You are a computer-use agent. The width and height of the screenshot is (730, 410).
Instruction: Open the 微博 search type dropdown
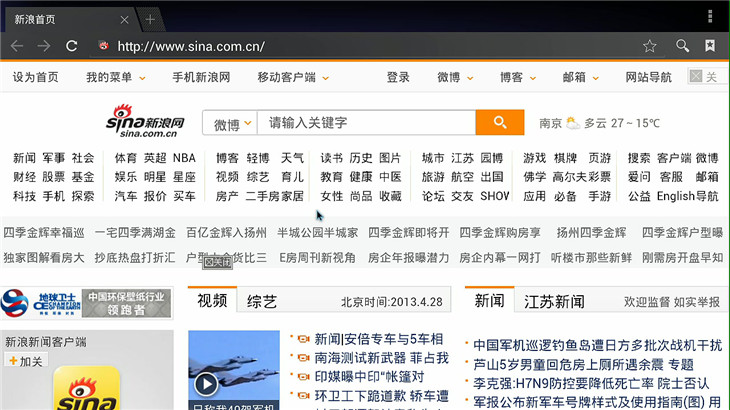(230, 123)
